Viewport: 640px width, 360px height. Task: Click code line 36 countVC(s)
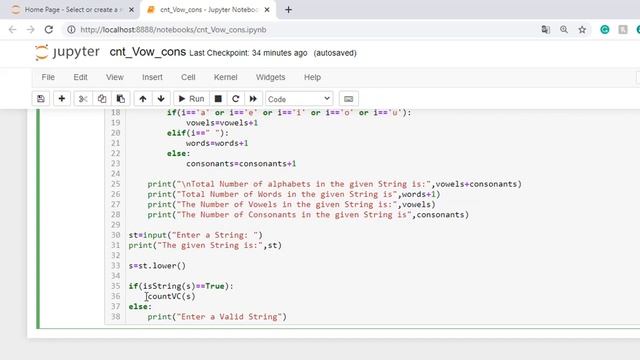(x=171, y=296)
